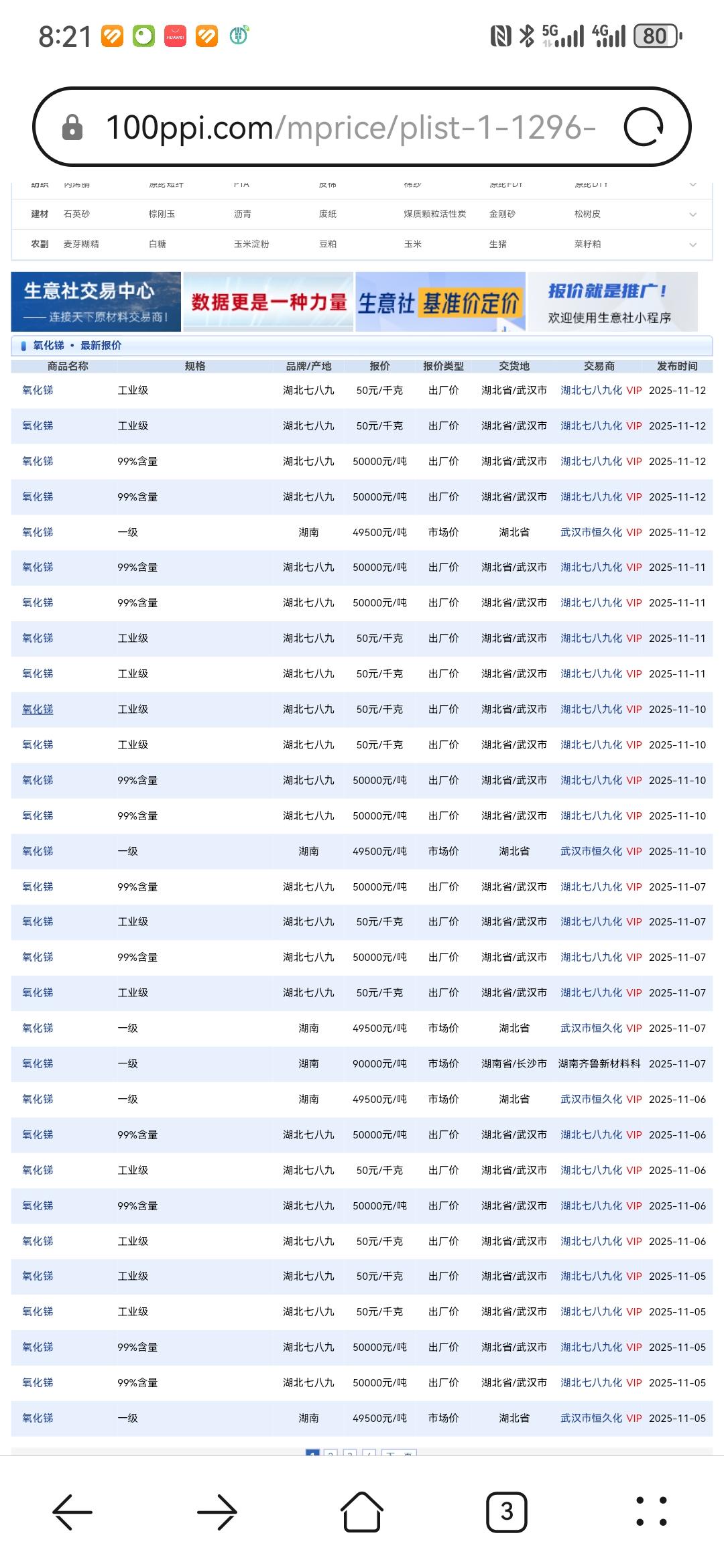The width and height of the screenshot is (724, 1568).
Task: Open the 生意社基准价定价 banner
Action: coord(440,302)
